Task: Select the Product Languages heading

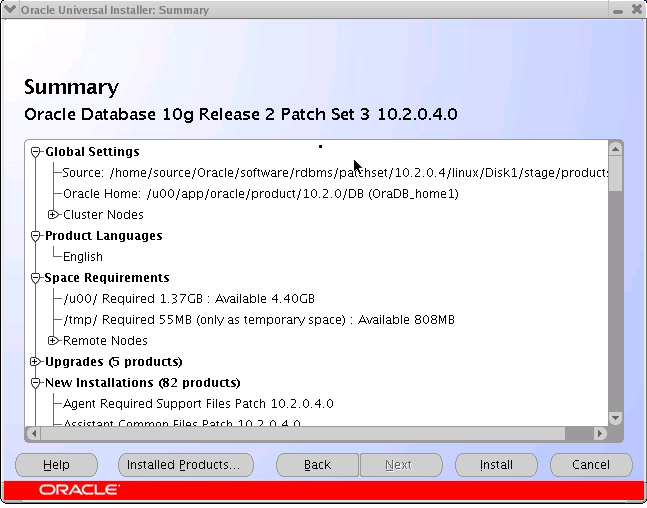Action: click(104, 236)
